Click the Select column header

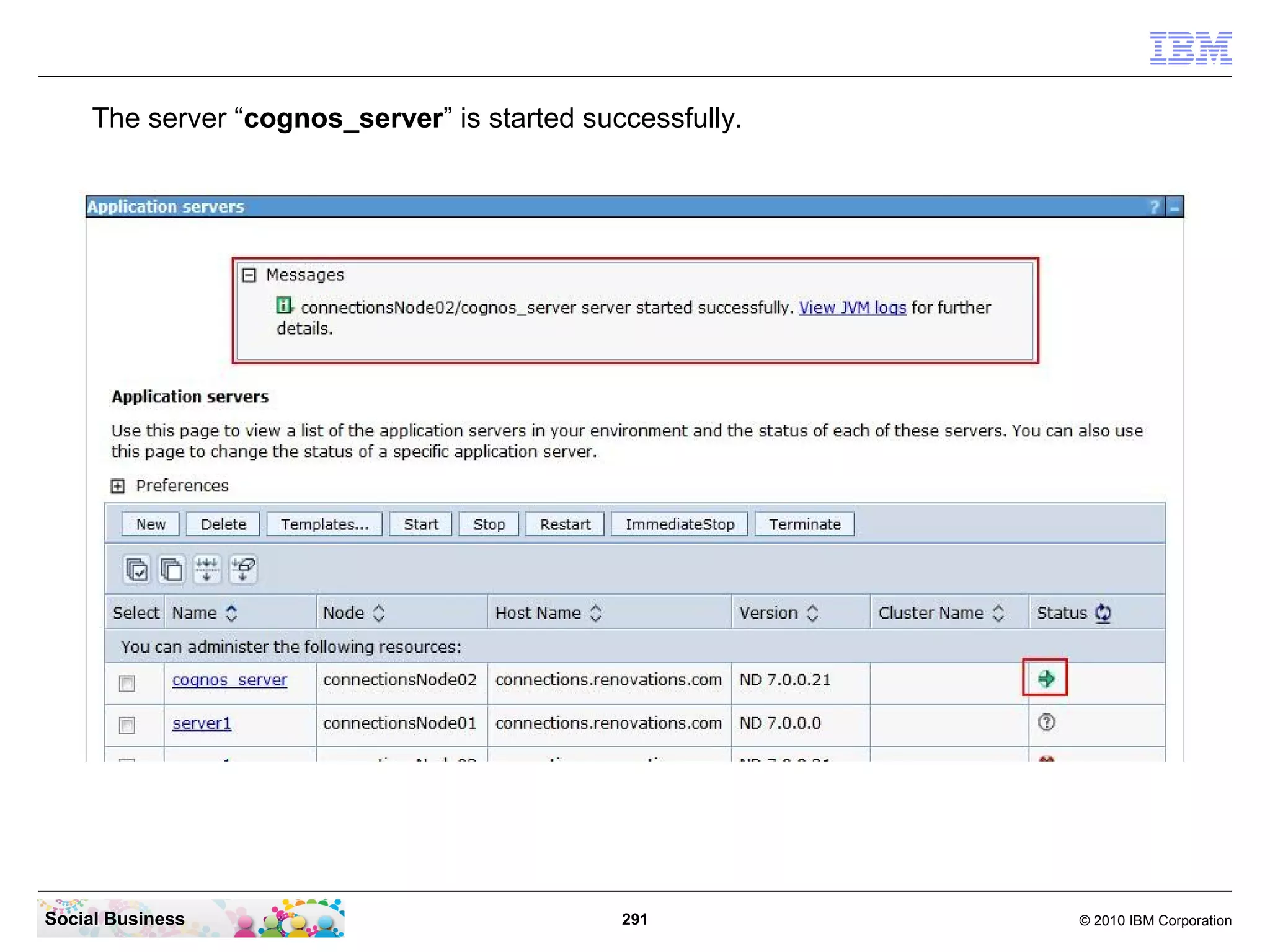click(x=135, y=613)
